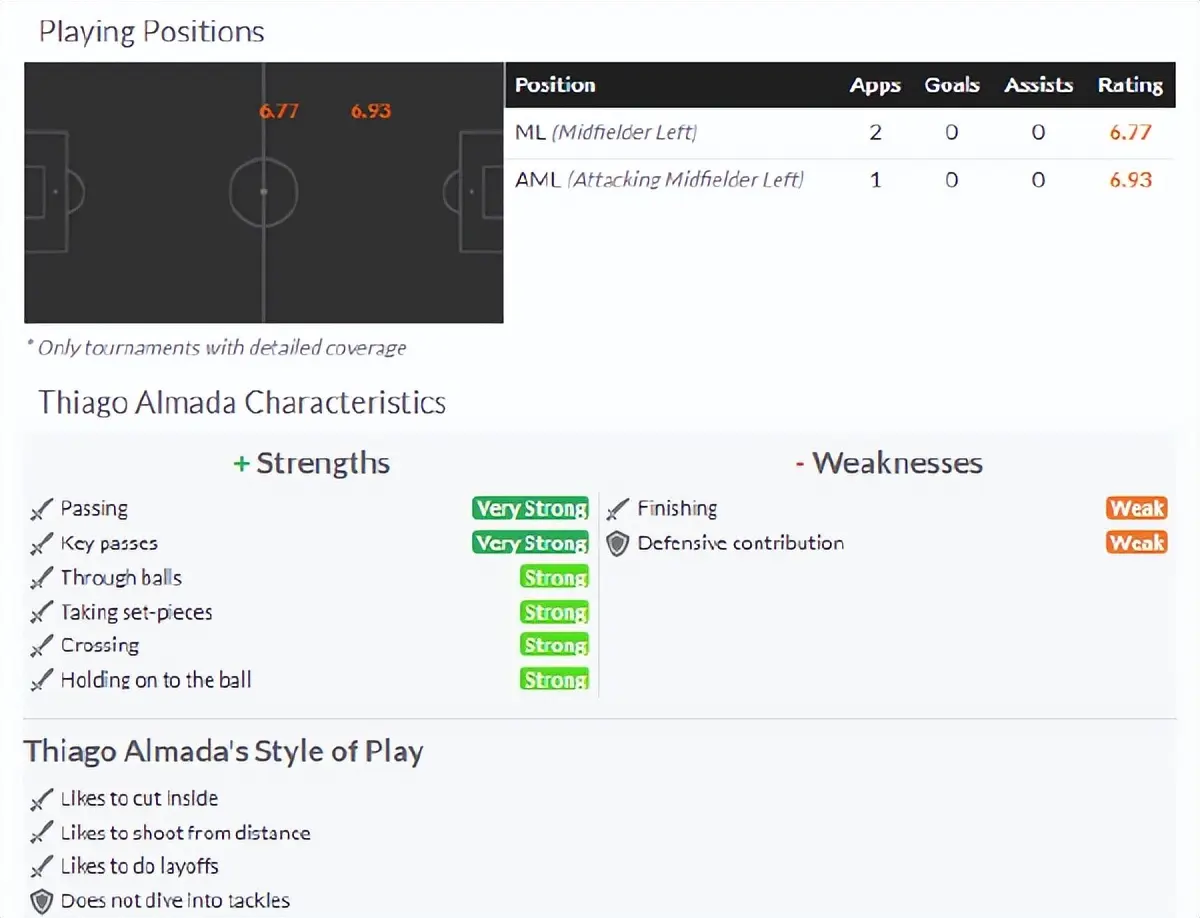1200x918 pixels.
Task: Click the sword icon next to Key passes
Action: [x=40, y=545]
